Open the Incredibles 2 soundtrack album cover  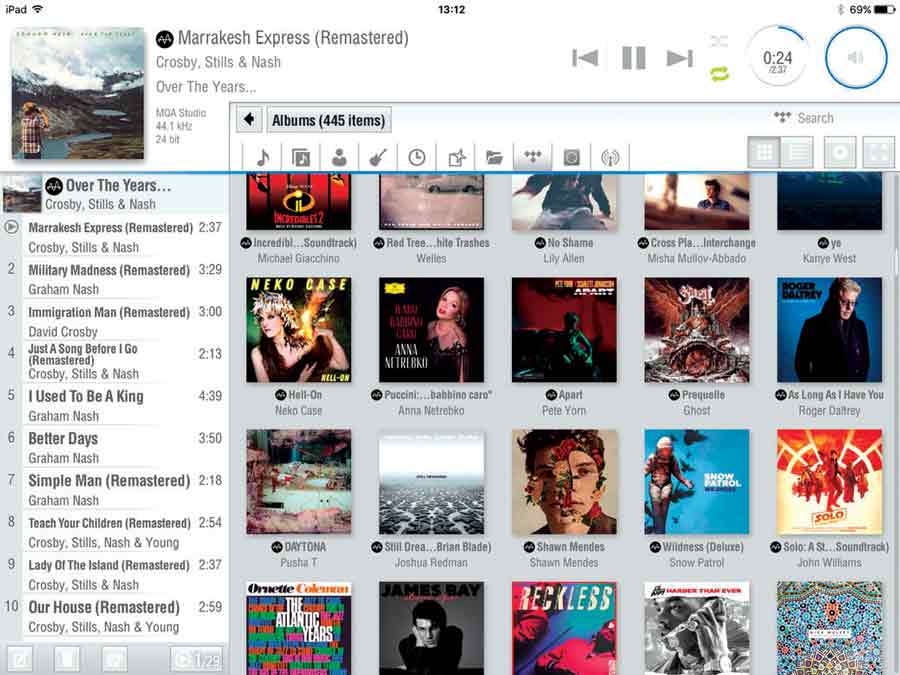298,202
